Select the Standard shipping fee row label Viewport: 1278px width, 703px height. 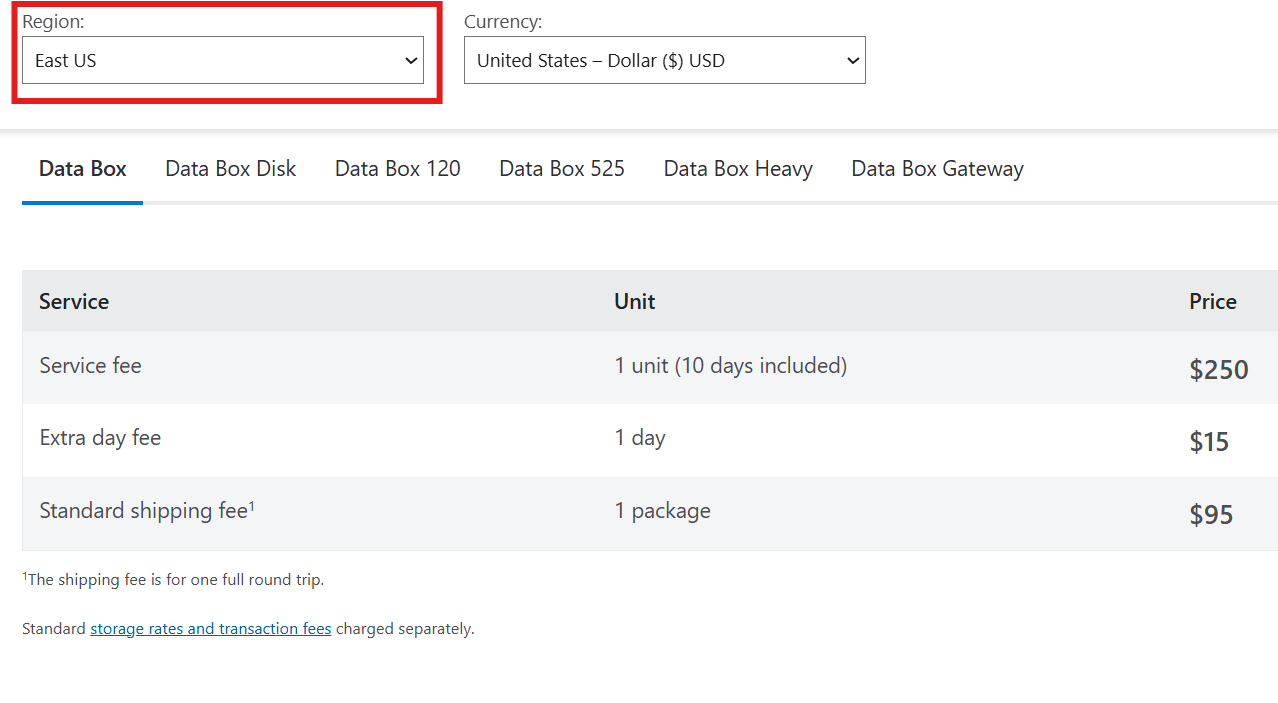point(147,511)
